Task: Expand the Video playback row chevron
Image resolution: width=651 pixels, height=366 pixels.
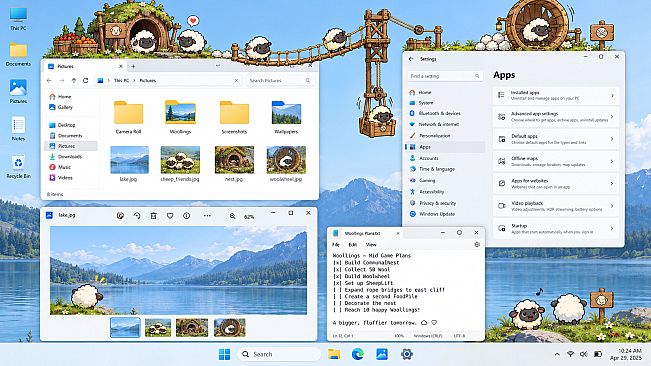Action: (612, 206)
